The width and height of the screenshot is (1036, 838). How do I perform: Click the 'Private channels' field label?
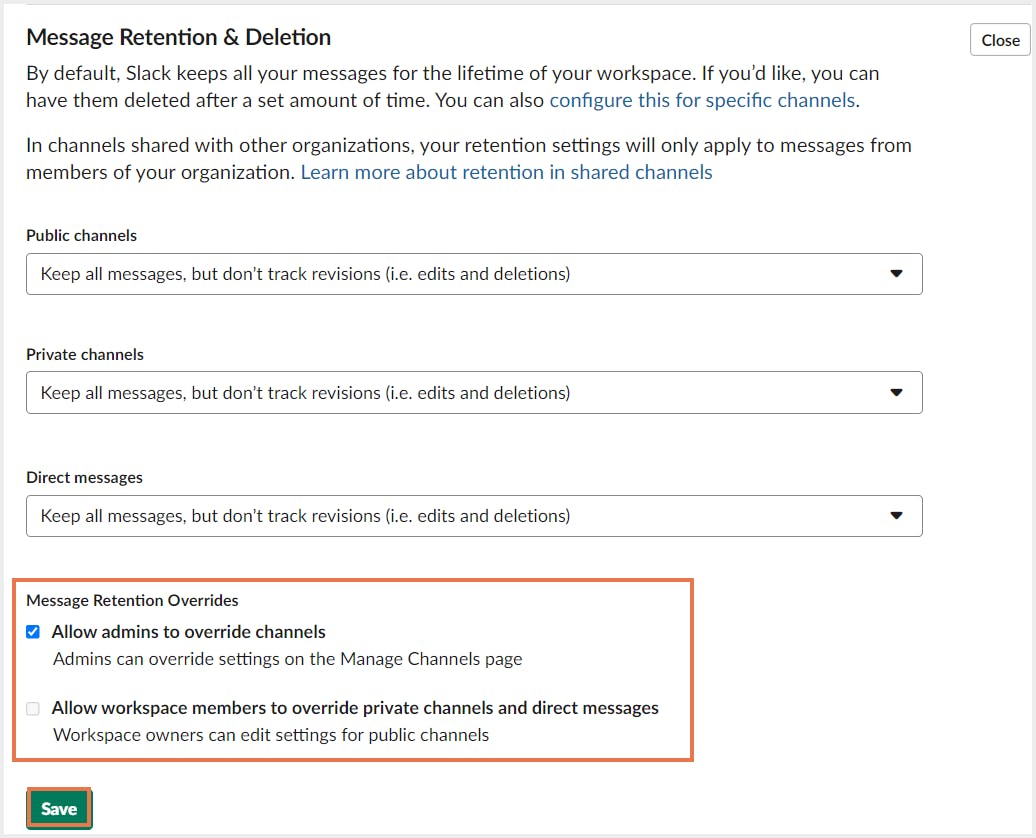pyautogui.click(x=85, y=355)
